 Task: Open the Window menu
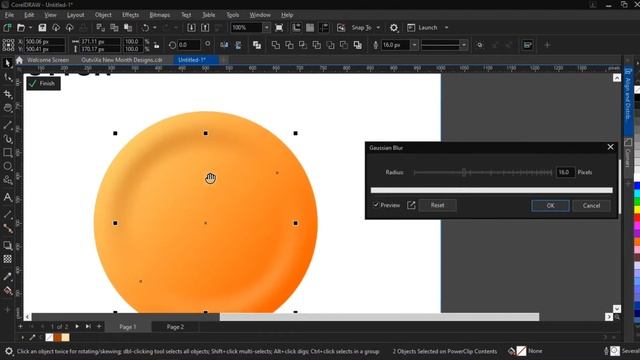point(260,15)
